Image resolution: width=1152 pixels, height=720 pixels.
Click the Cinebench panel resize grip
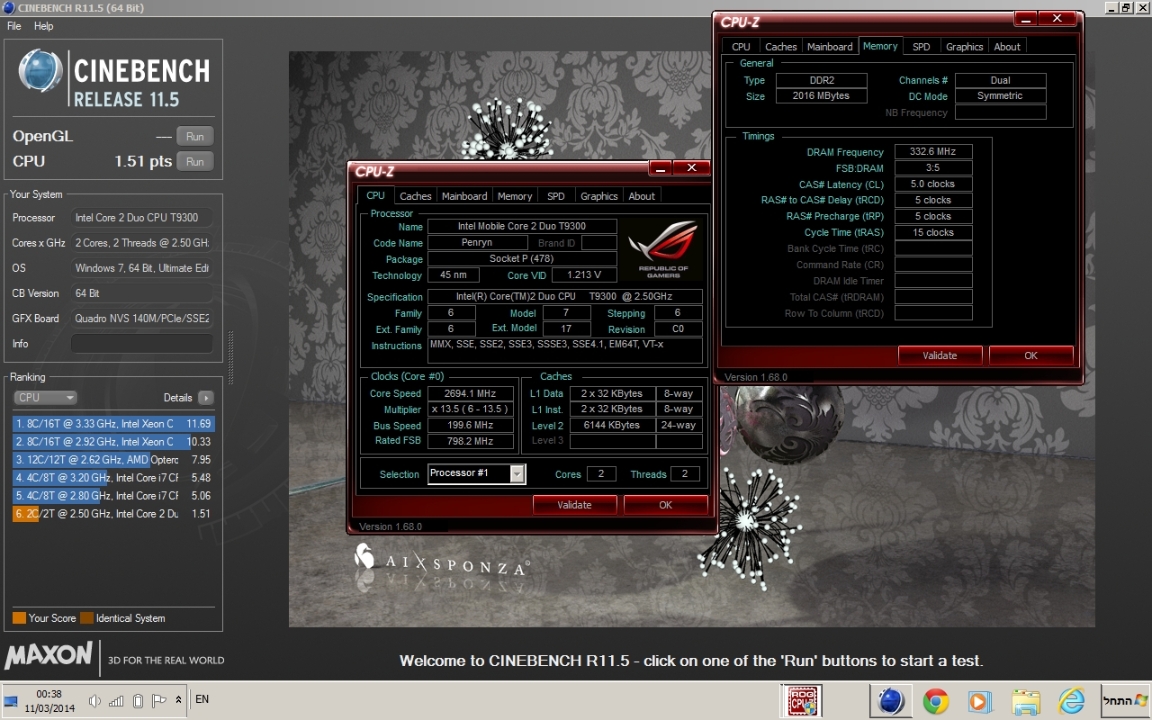[x=231, y=358]
